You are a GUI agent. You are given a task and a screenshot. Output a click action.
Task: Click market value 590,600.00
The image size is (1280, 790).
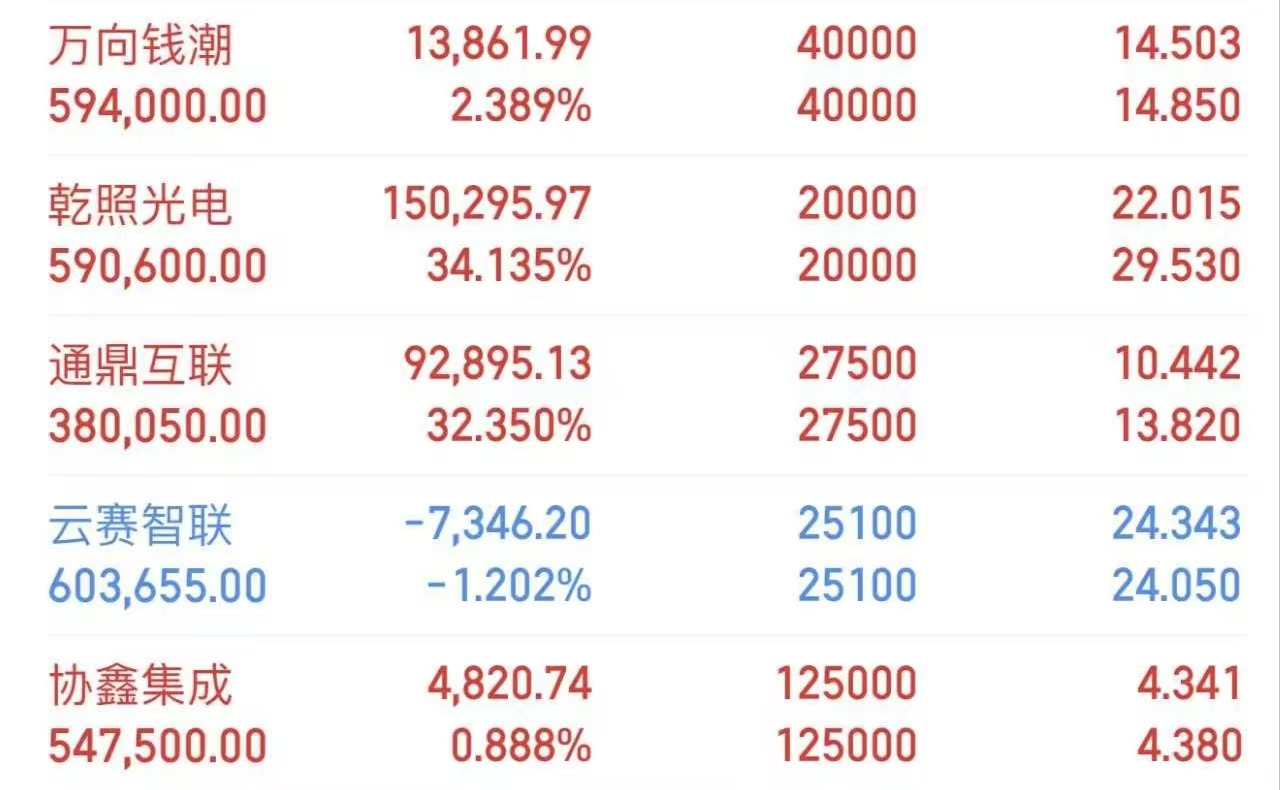pyautogui.click(x=158, y=266)
